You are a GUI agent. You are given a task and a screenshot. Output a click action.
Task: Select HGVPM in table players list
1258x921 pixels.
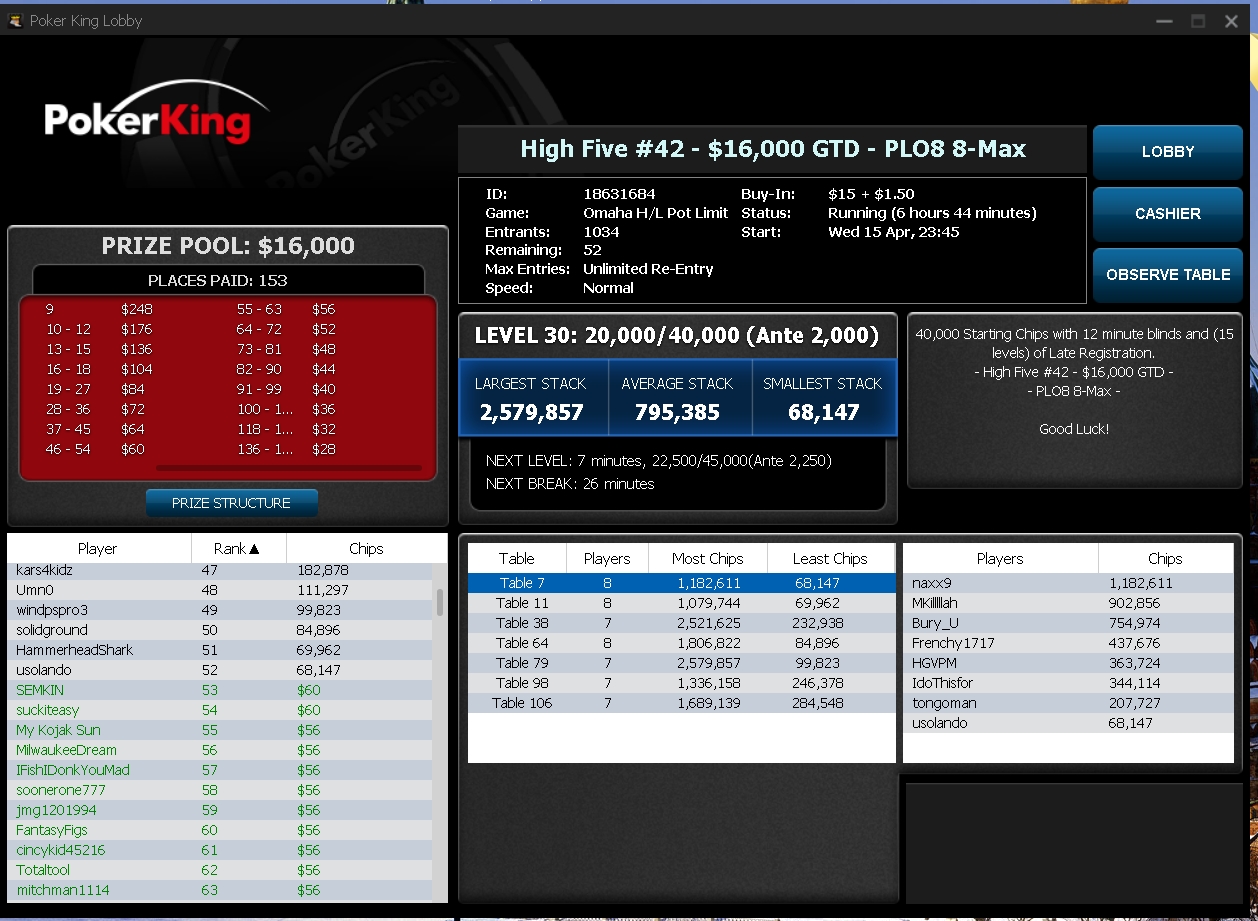tap(1068, 663)
